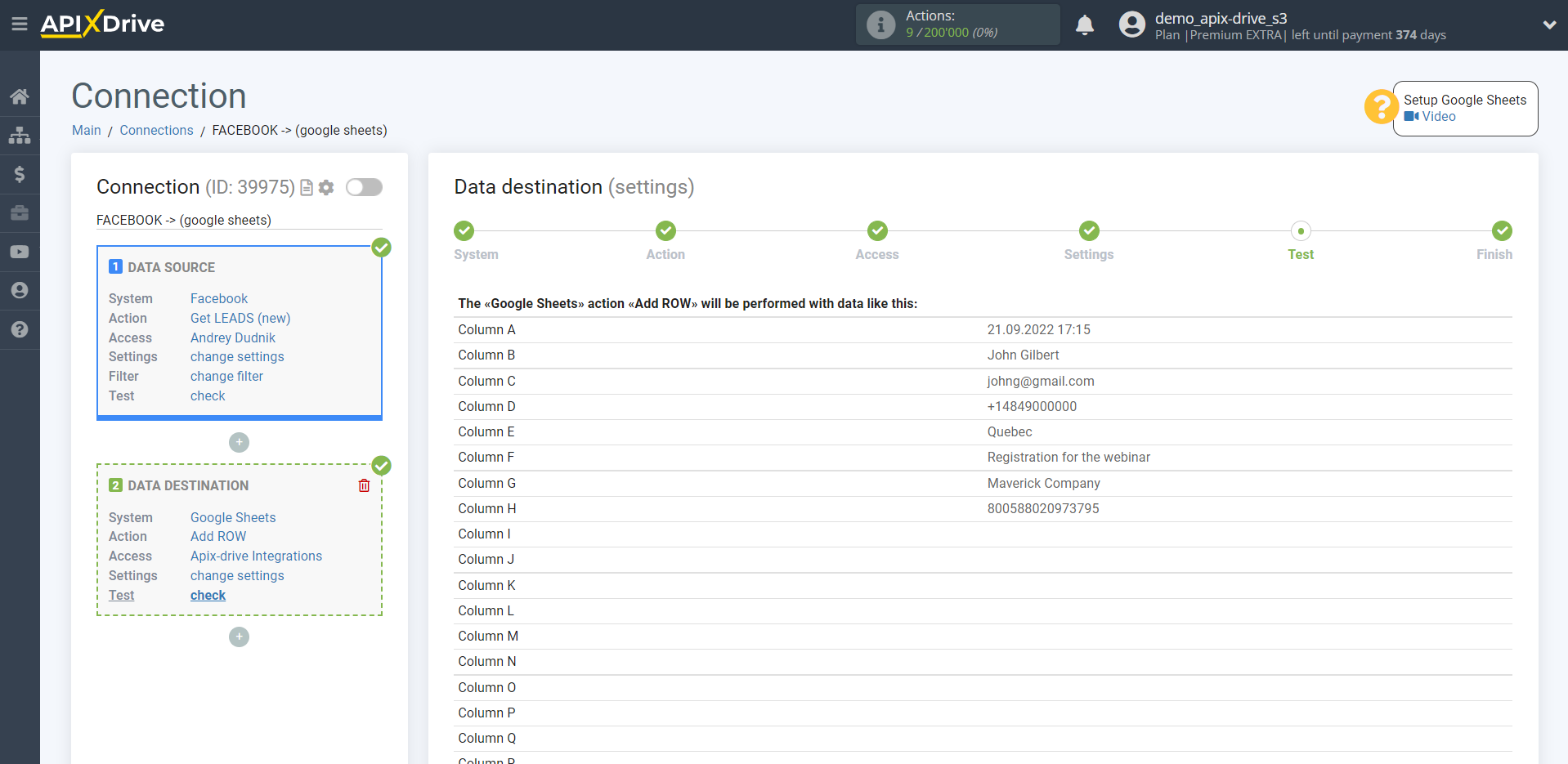Click the Data Source block header

[x=172, y=268]
